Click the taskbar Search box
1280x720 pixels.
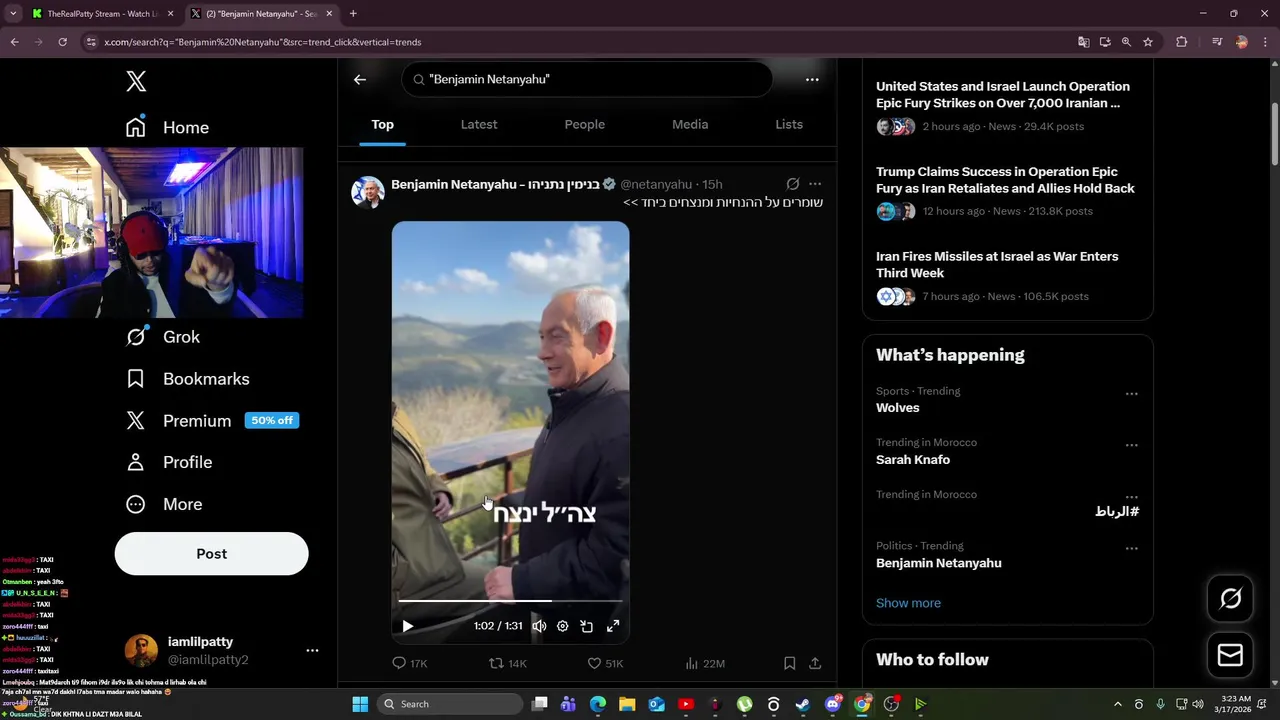(450, 704)
